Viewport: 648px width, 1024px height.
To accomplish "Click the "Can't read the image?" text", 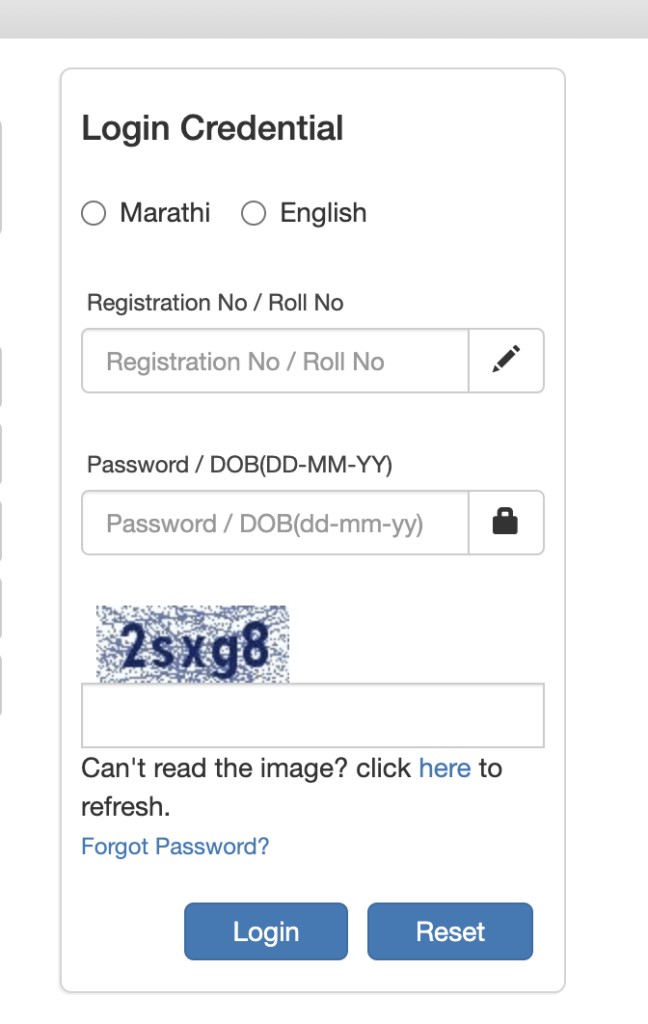I will [x=214, y=768].
